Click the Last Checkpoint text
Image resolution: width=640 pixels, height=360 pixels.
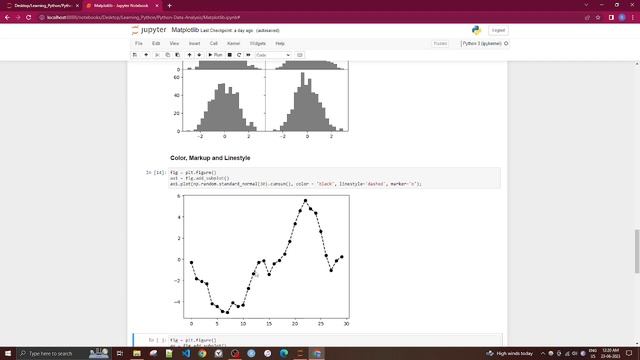click(x=227, y=31)
